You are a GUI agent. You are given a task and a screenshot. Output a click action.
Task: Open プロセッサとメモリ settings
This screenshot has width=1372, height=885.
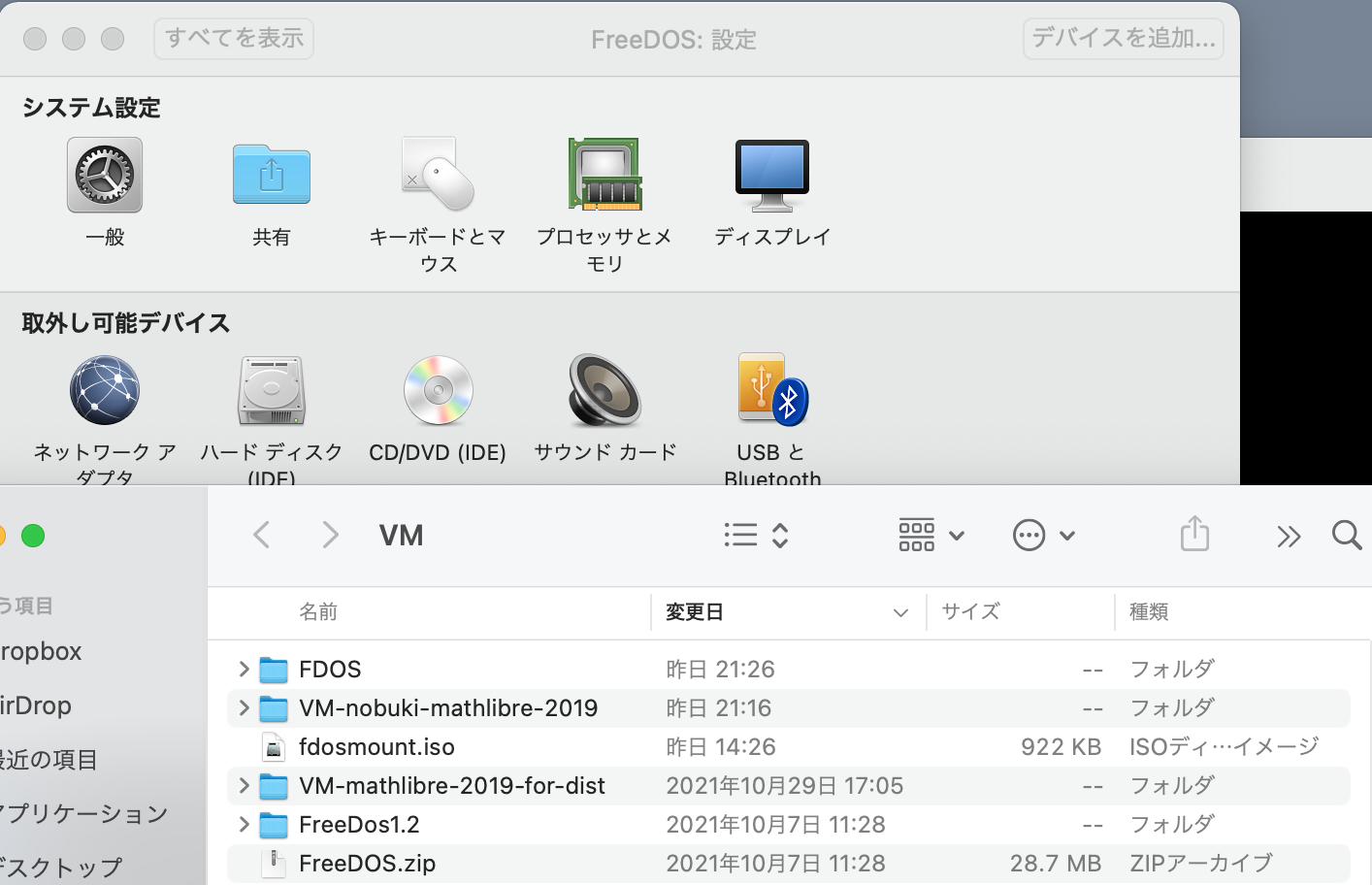tap(604, 176)
